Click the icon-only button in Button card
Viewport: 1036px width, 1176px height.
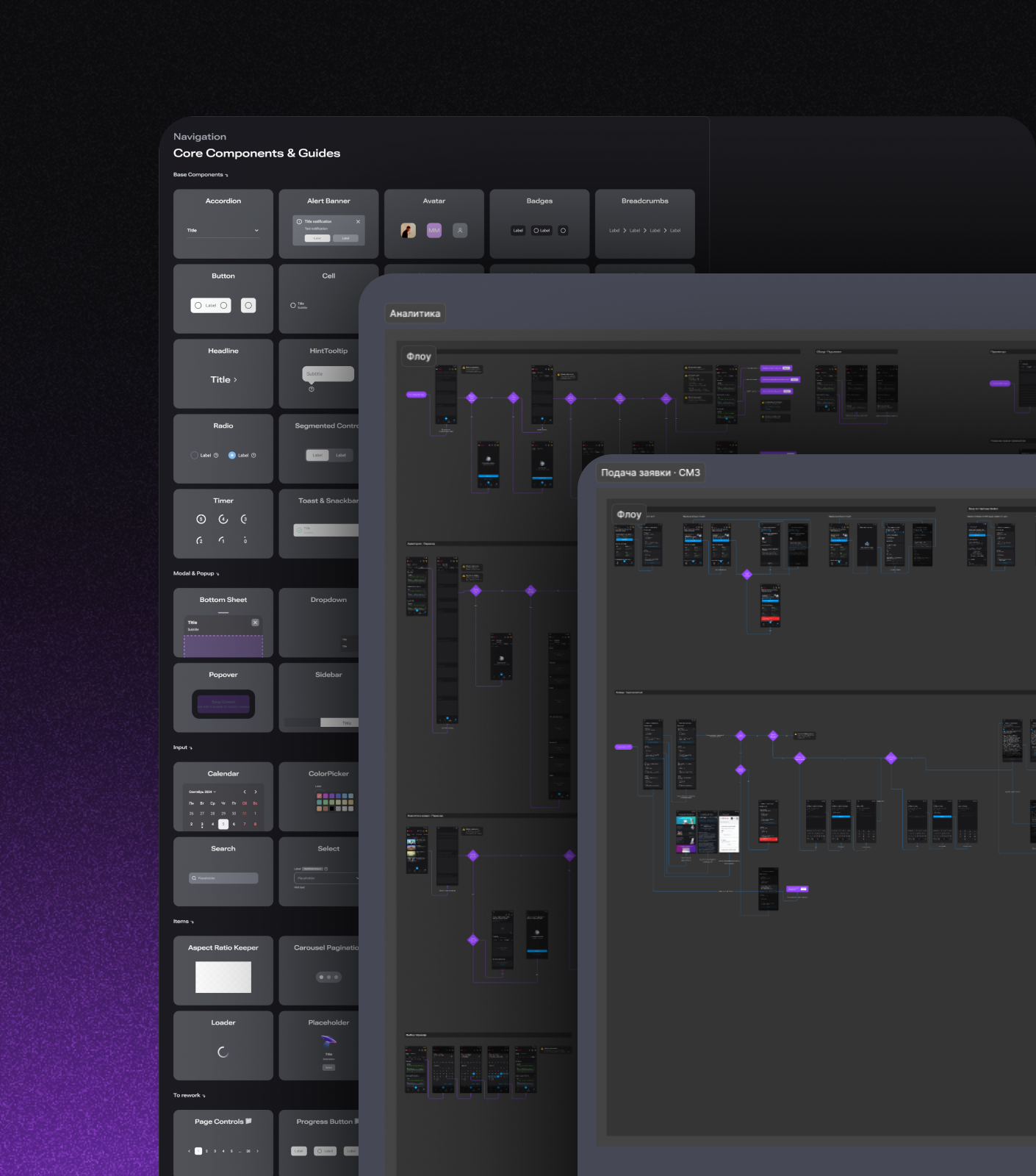248,305
